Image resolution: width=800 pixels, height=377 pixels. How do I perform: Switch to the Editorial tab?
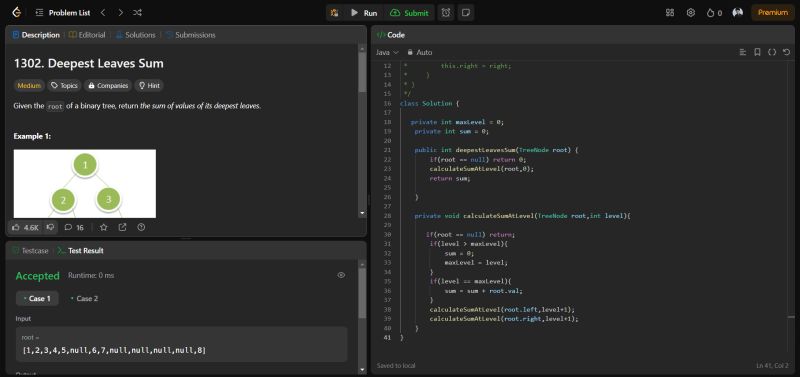87,35
